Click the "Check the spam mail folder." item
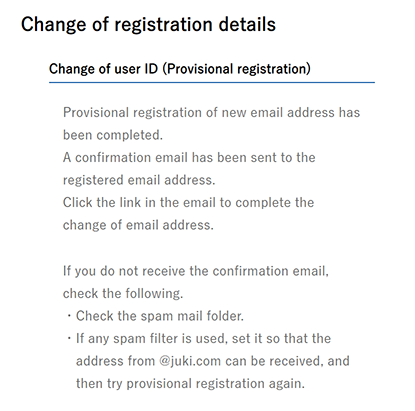 coord(160,316)
